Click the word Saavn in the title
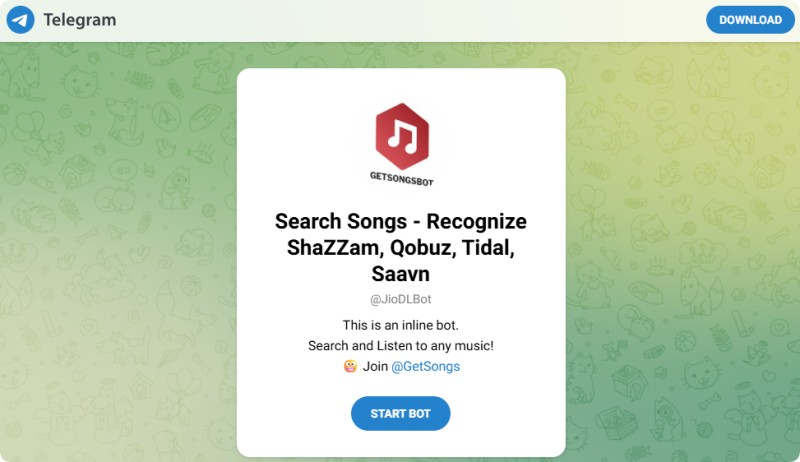Viewport: 800px width, 462px height. (401, 274)
